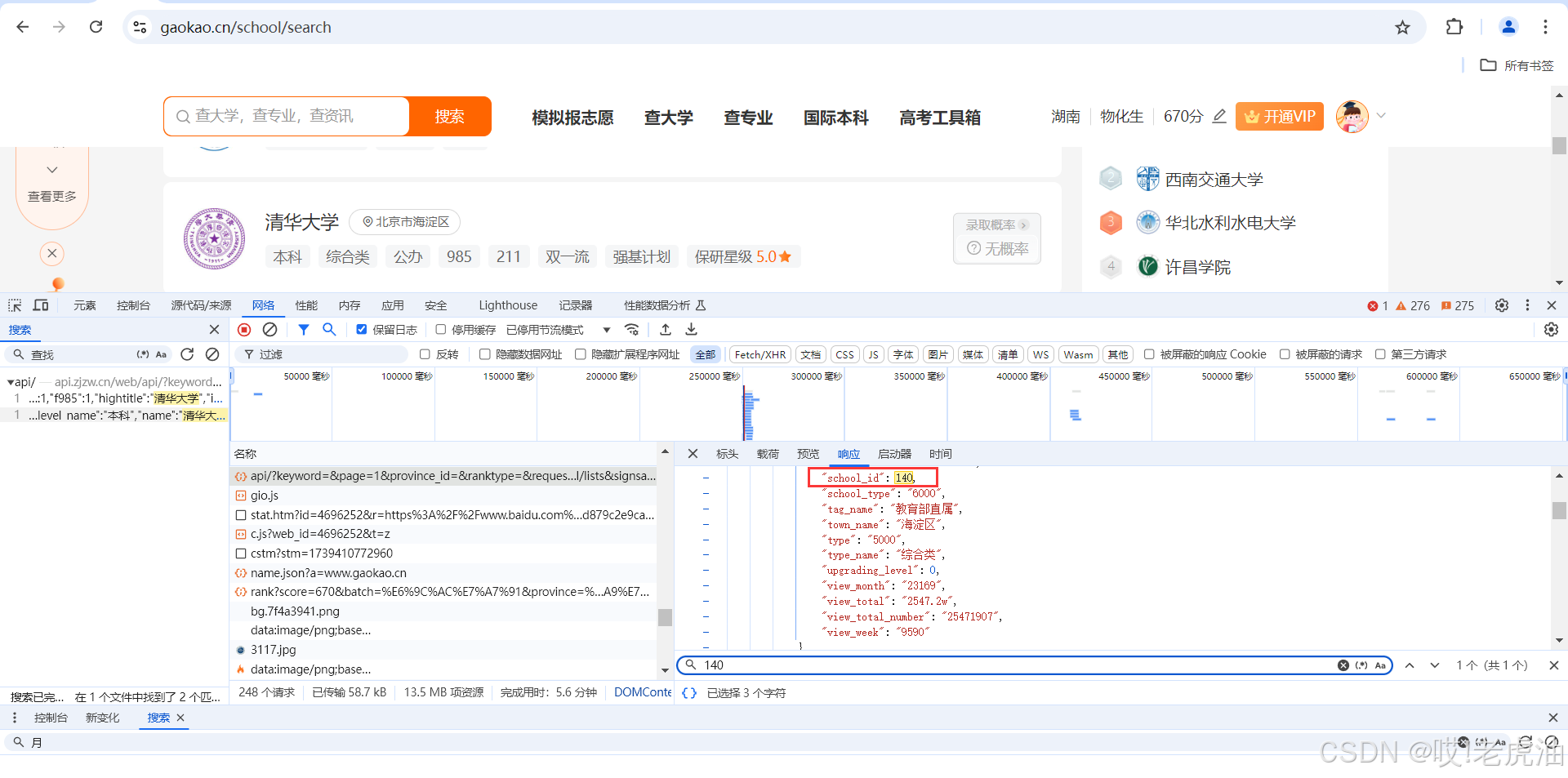This screenshot has height=778, width=1568.
Task: Jump to previous match in response search
Action: click(1410, 665)
